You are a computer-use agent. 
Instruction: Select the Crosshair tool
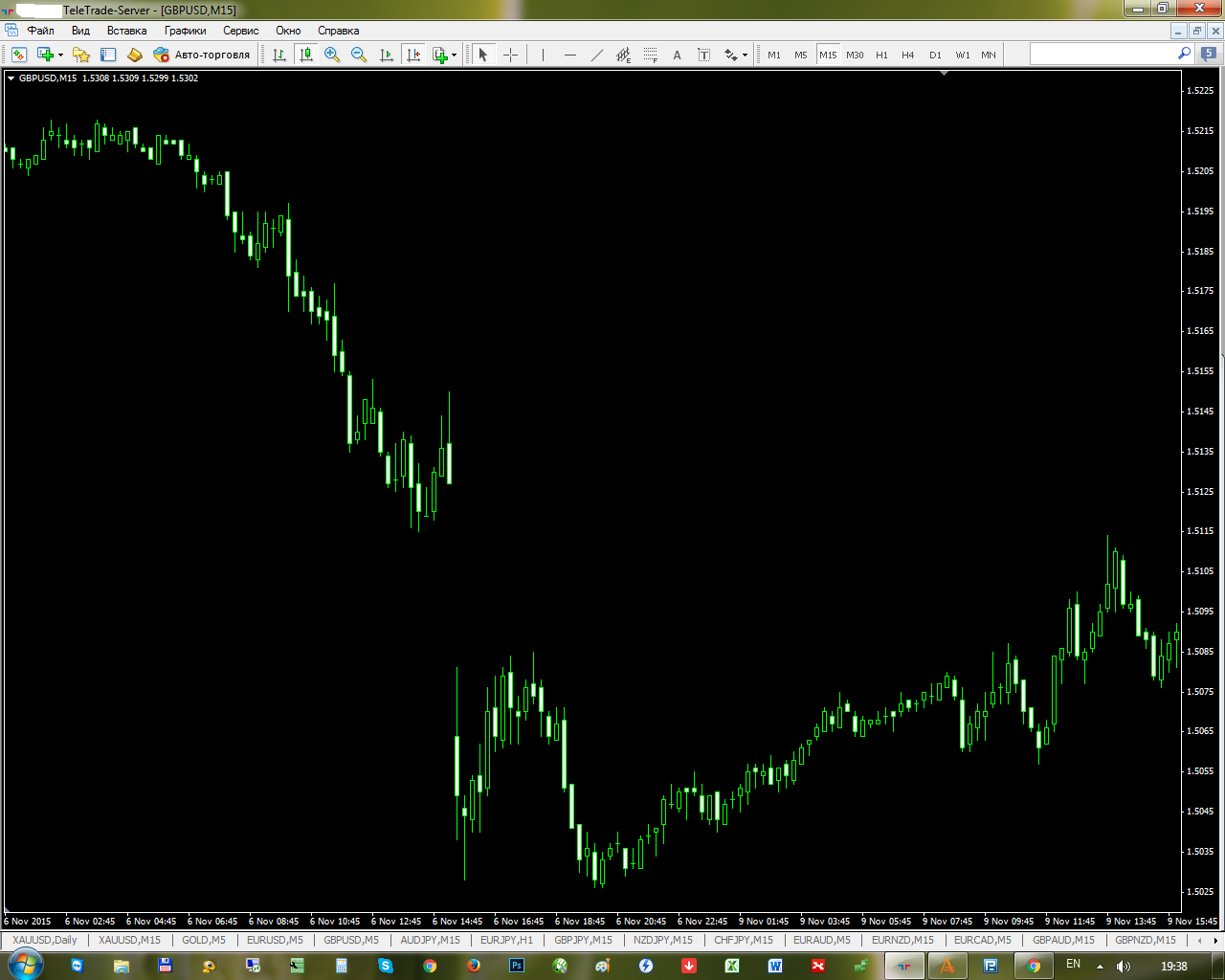510,55
